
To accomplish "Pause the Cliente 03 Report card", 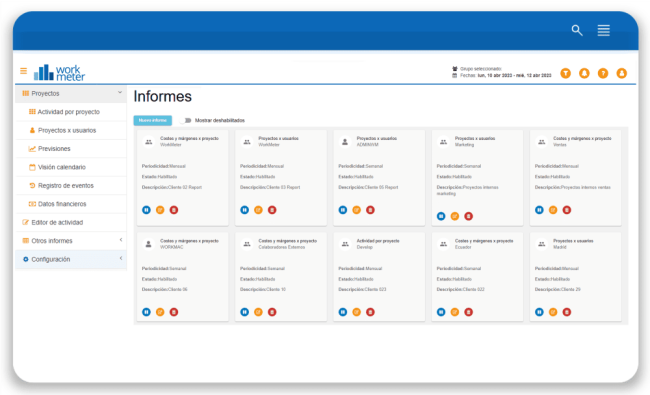I will pos(245,210).
